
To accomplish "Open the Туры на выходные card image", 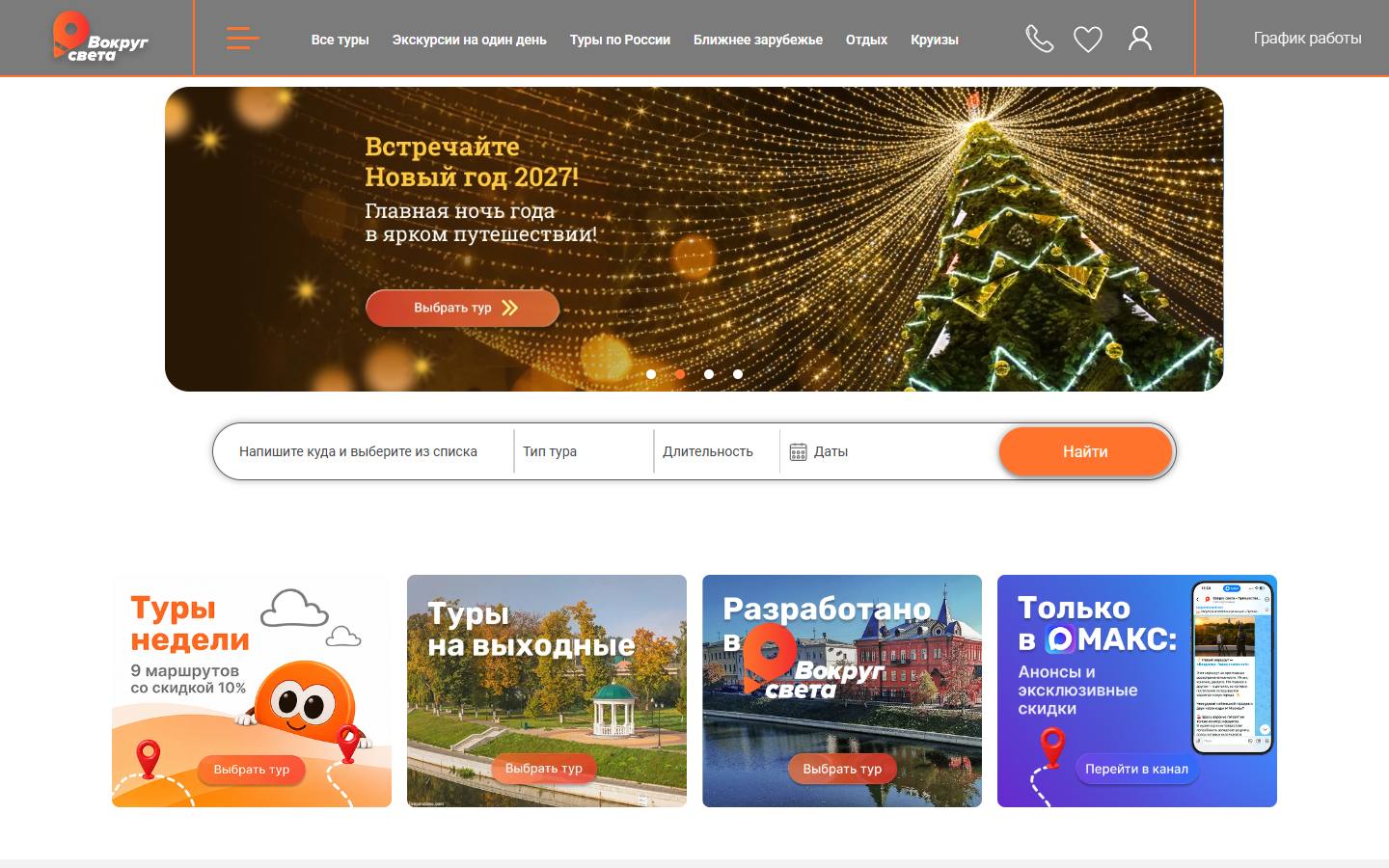I will (x=547, y=691).
